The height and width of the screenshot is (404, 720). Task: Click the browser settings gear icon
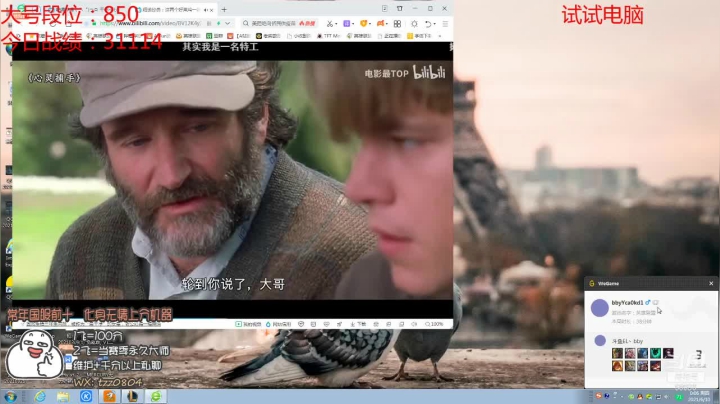[x=414, y=23]
